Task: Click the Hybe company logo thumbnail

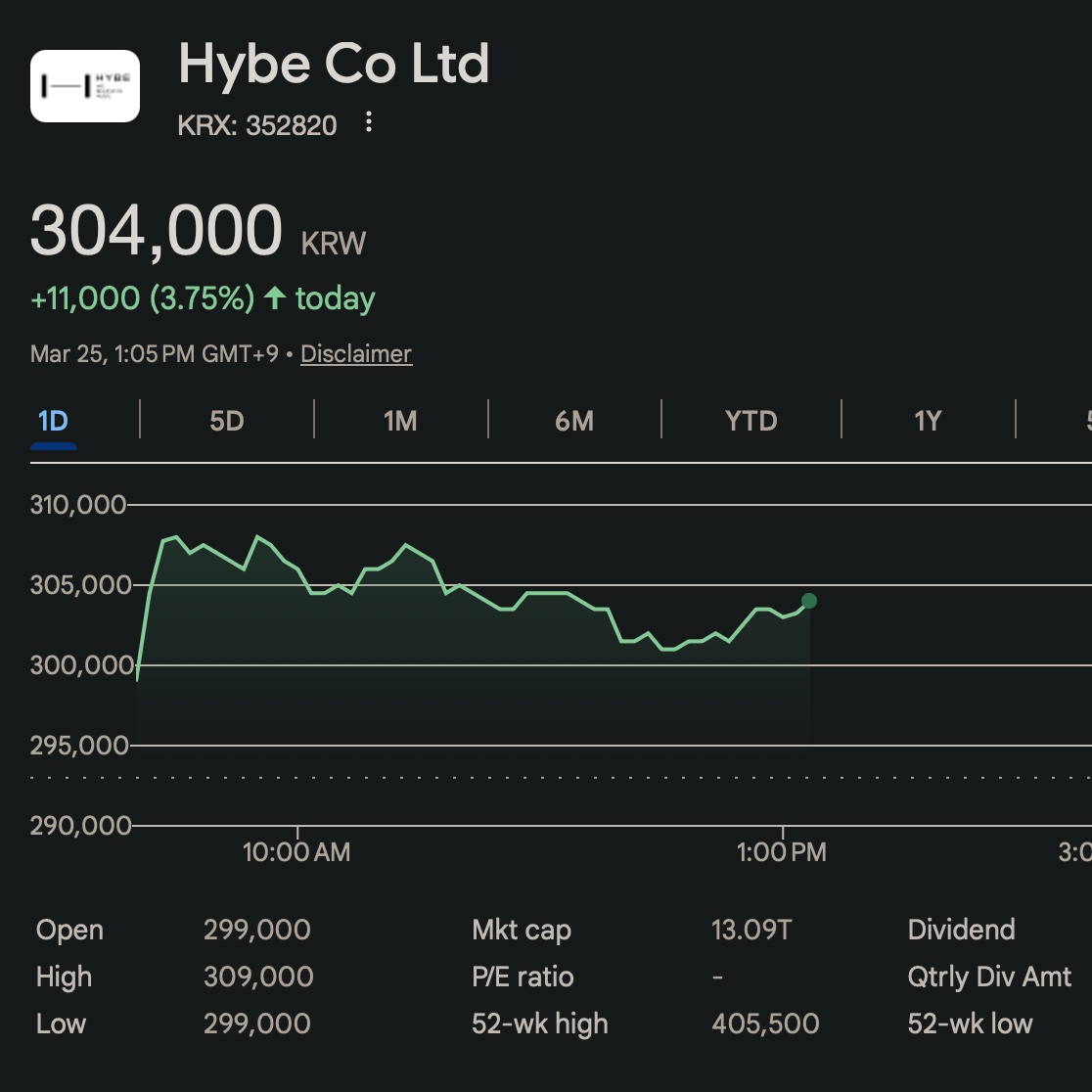Action: tap(85, 86)
